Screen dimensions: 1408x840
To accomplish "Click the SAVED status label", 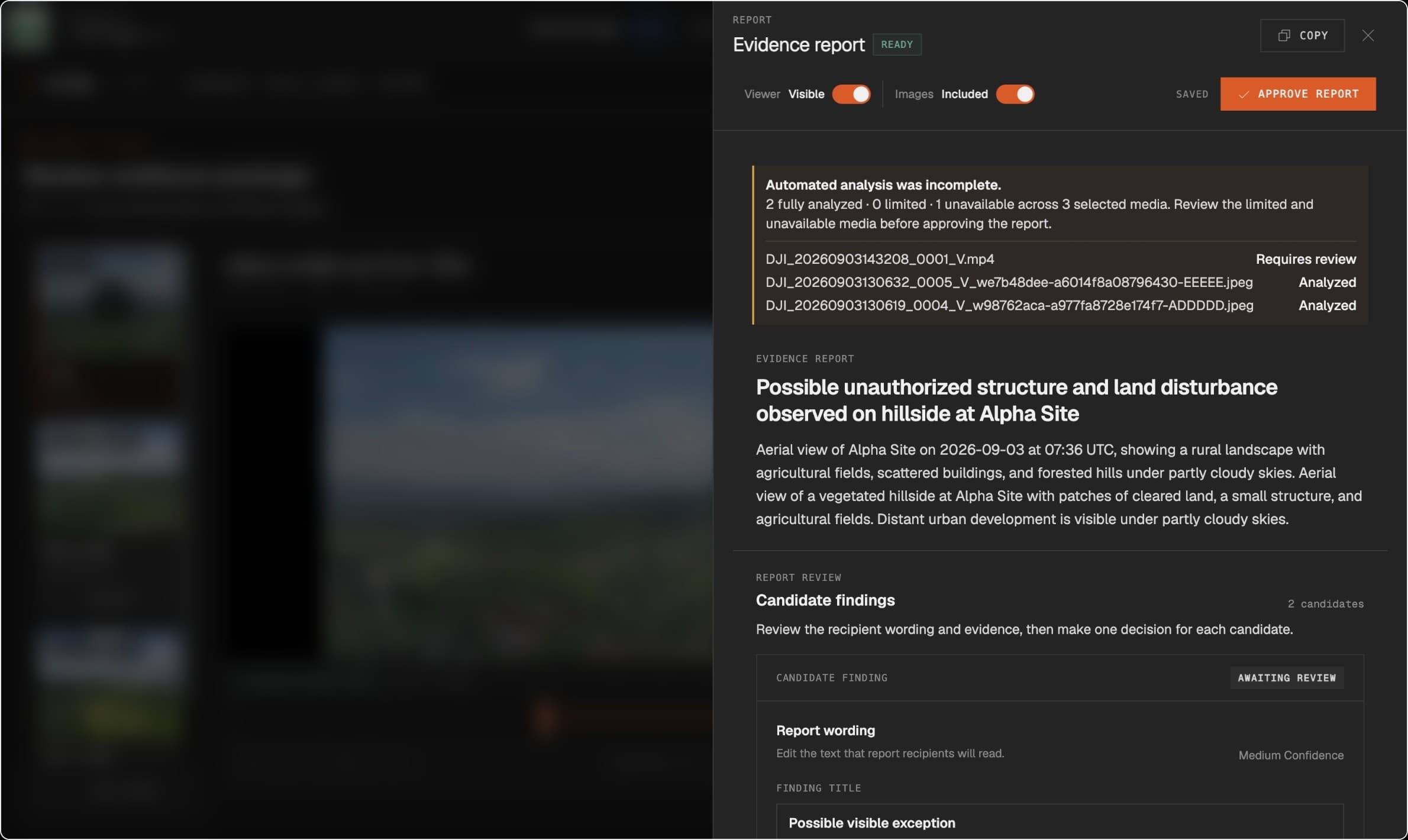I will point(1191,94).
